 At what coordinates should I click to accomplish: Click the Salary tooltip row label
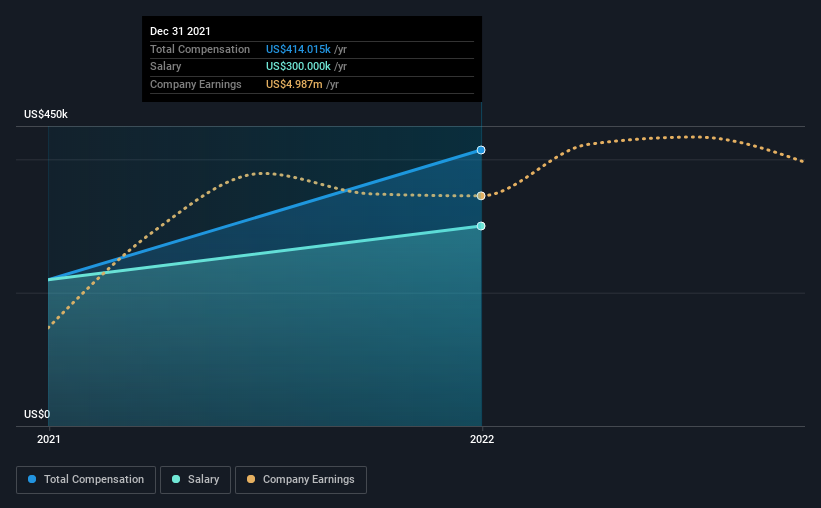(165, 67)
